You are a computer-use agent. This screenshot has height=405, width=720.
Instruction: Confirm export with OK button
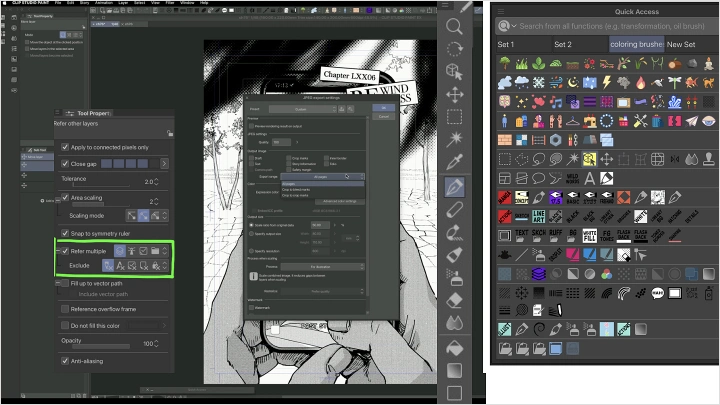(383, 107)
